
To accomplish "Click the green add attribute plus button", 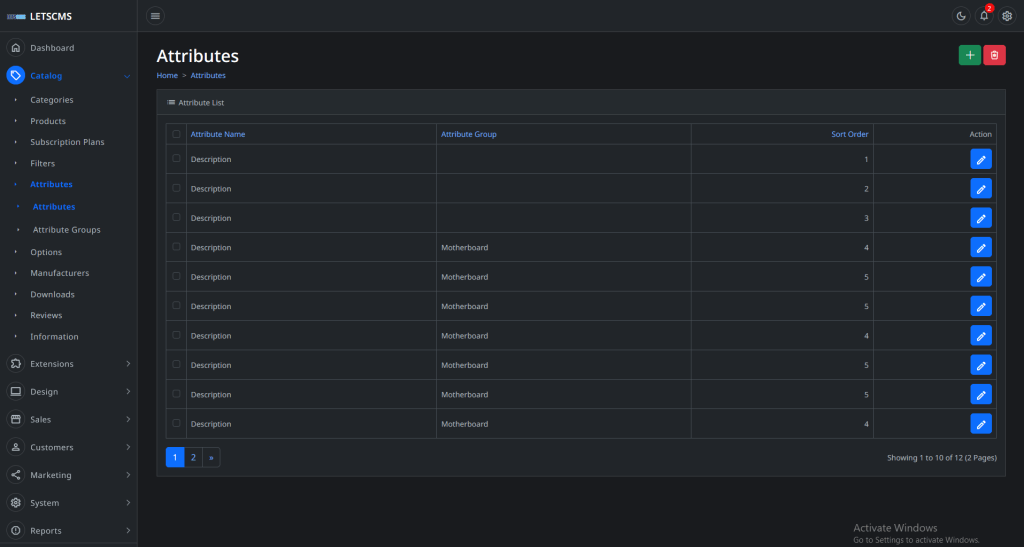I will [969, 56].
